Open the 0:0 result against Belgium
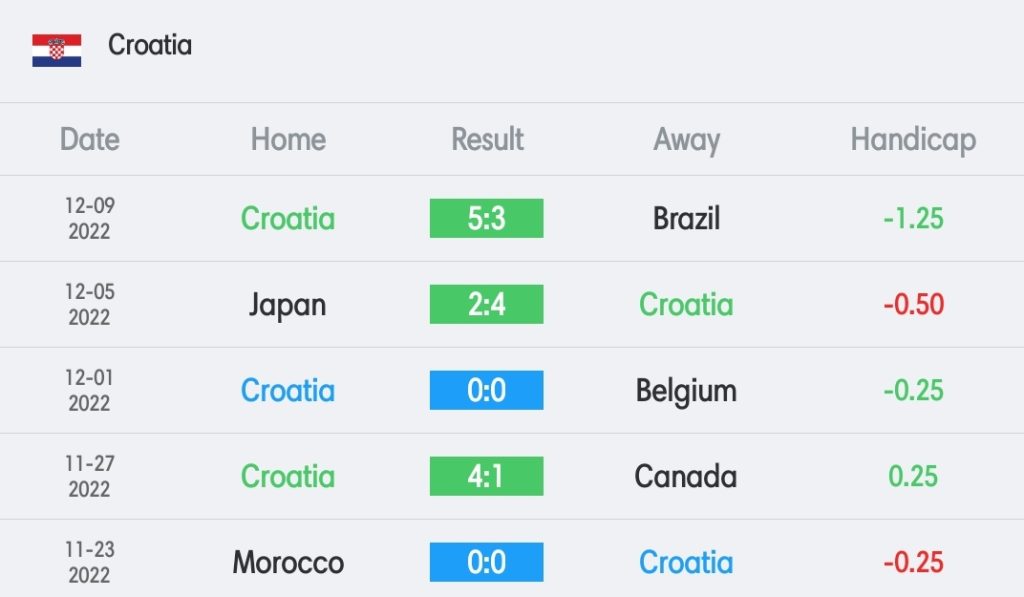Screen dimensions: 1024x597 (x=487, y=390)
